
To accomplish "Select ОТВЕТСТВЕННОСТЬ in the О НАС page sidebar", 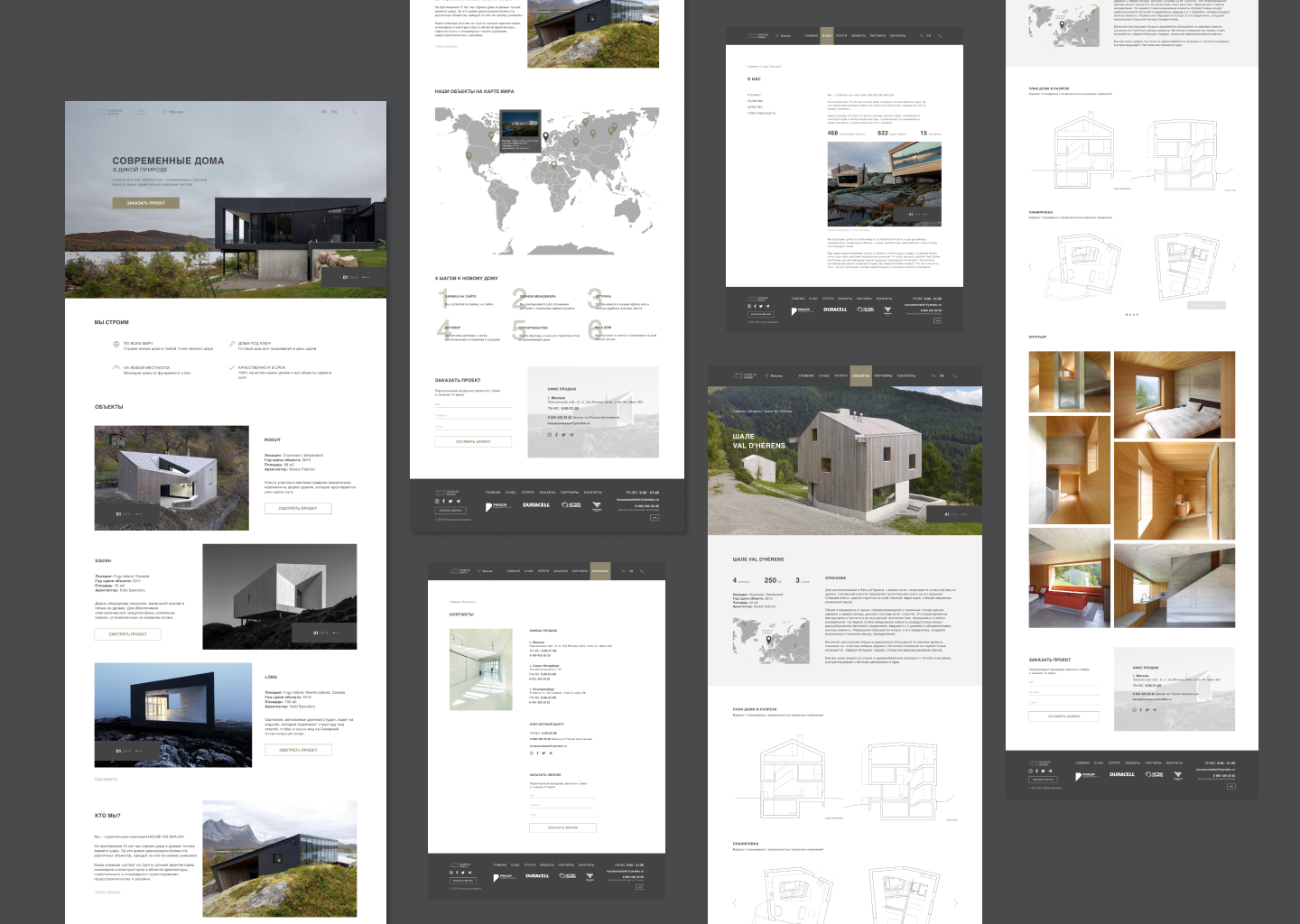I will 762,114.
